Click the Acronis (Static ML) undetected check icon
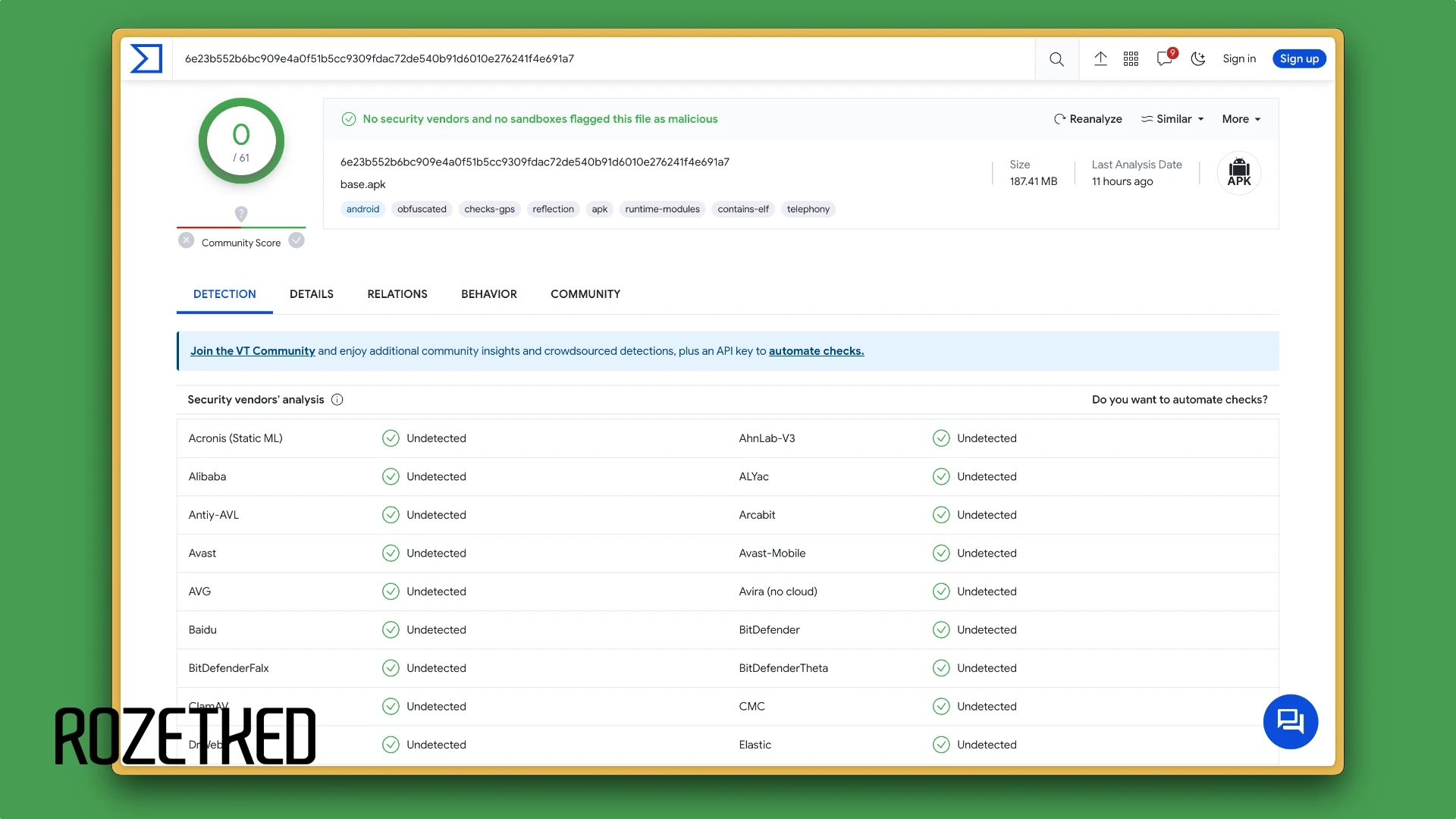 [391, 438]
